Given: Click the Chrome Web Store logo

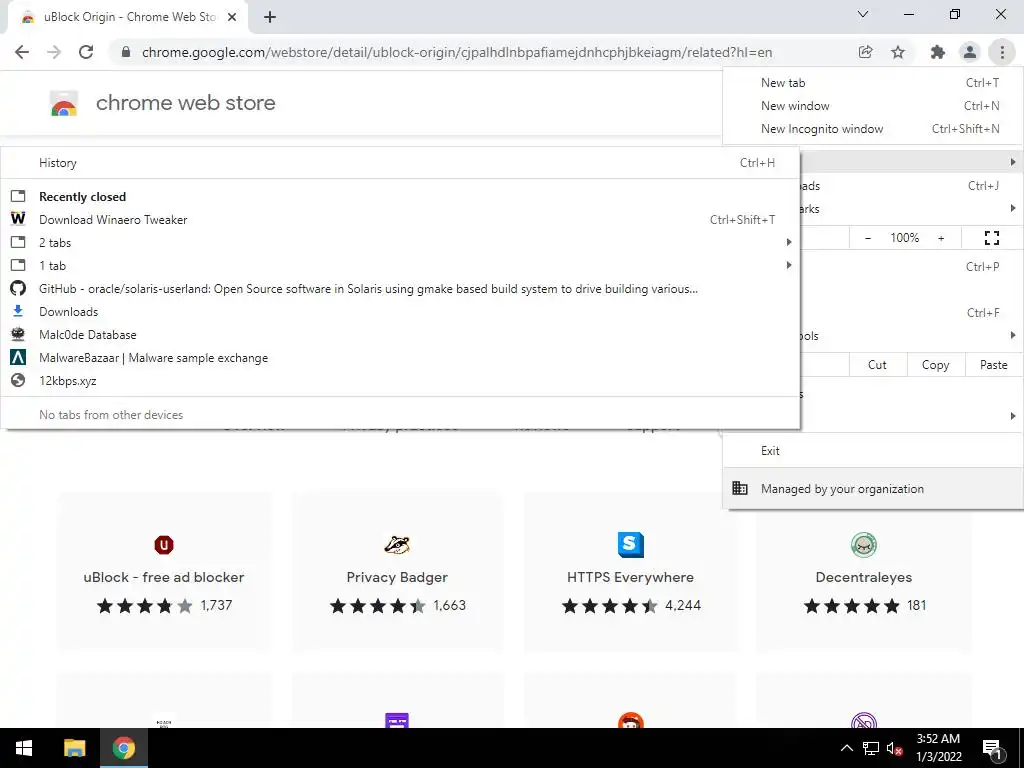Looking at the screenshot, I should pyautogui.click(x=64, y=103).
